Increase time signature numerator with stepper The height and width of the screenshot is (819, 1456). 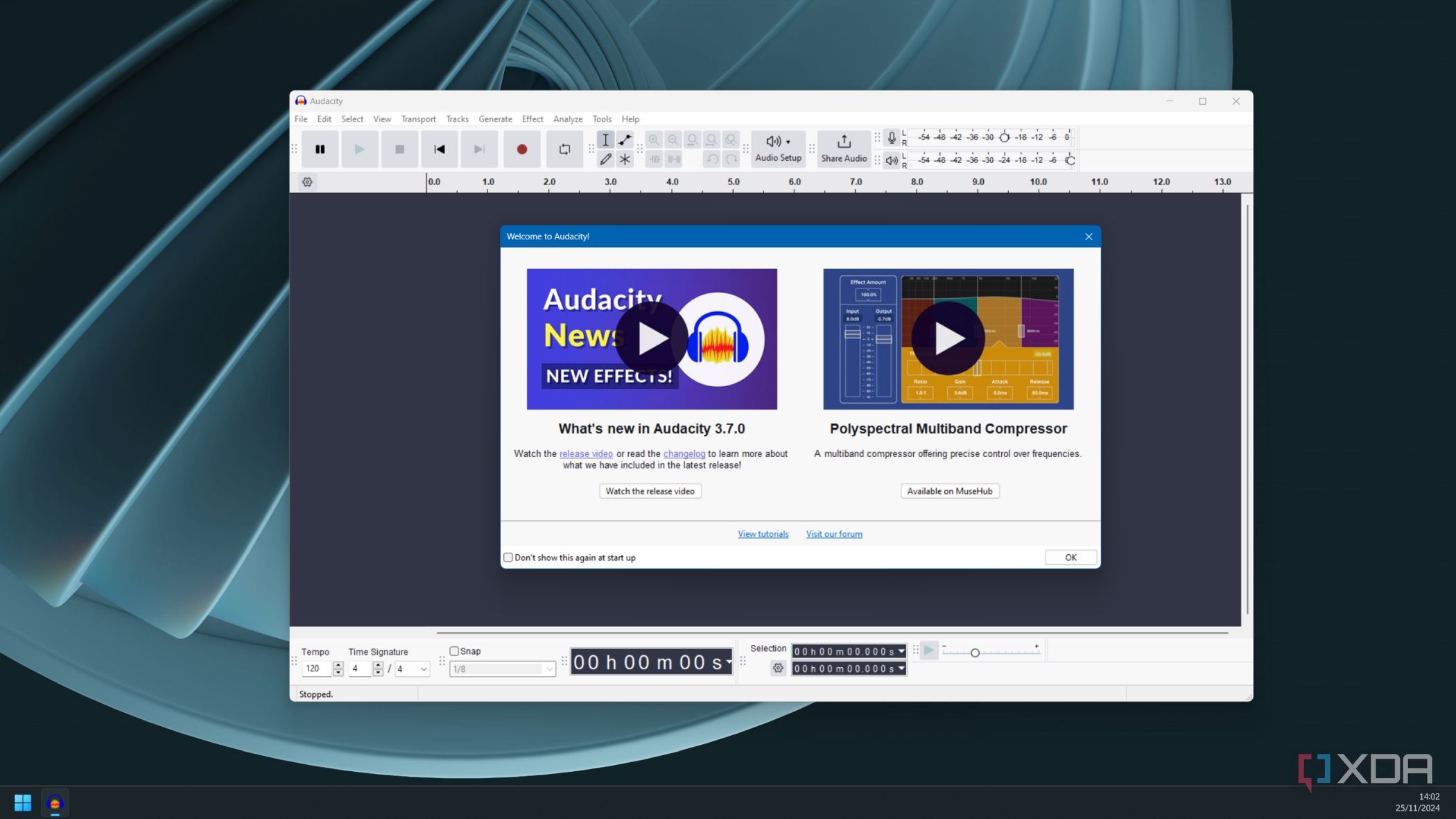(x=378, y=665)
